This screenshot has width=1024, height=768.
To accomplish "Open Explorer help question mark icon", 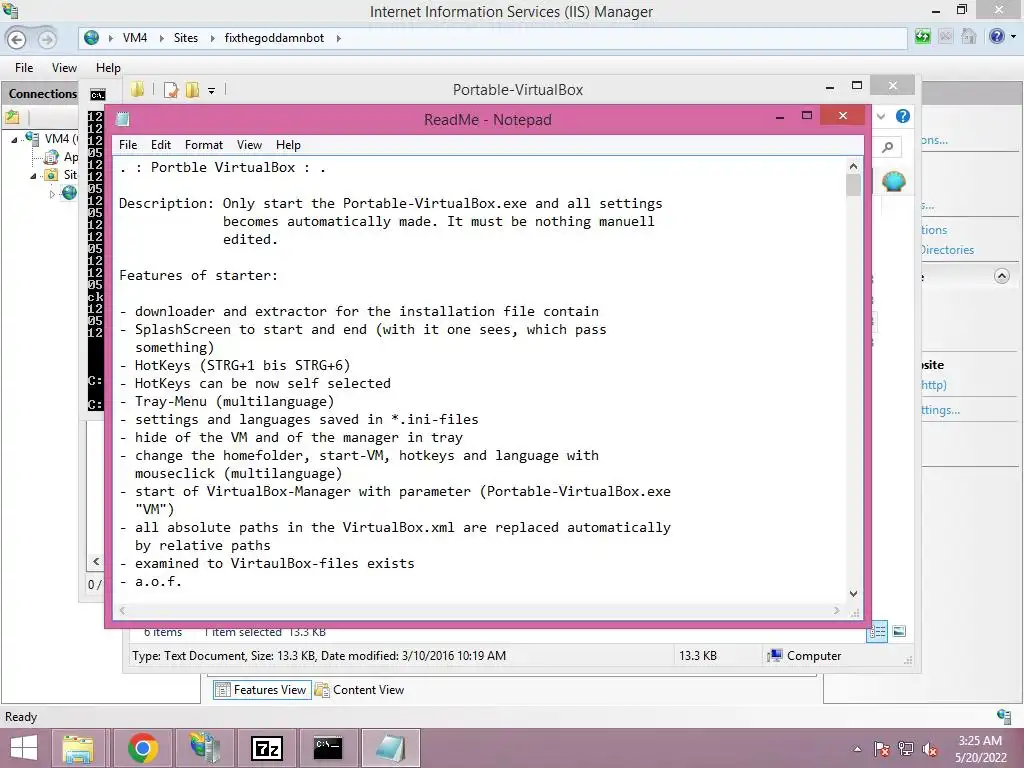I will tap(903, 116).
